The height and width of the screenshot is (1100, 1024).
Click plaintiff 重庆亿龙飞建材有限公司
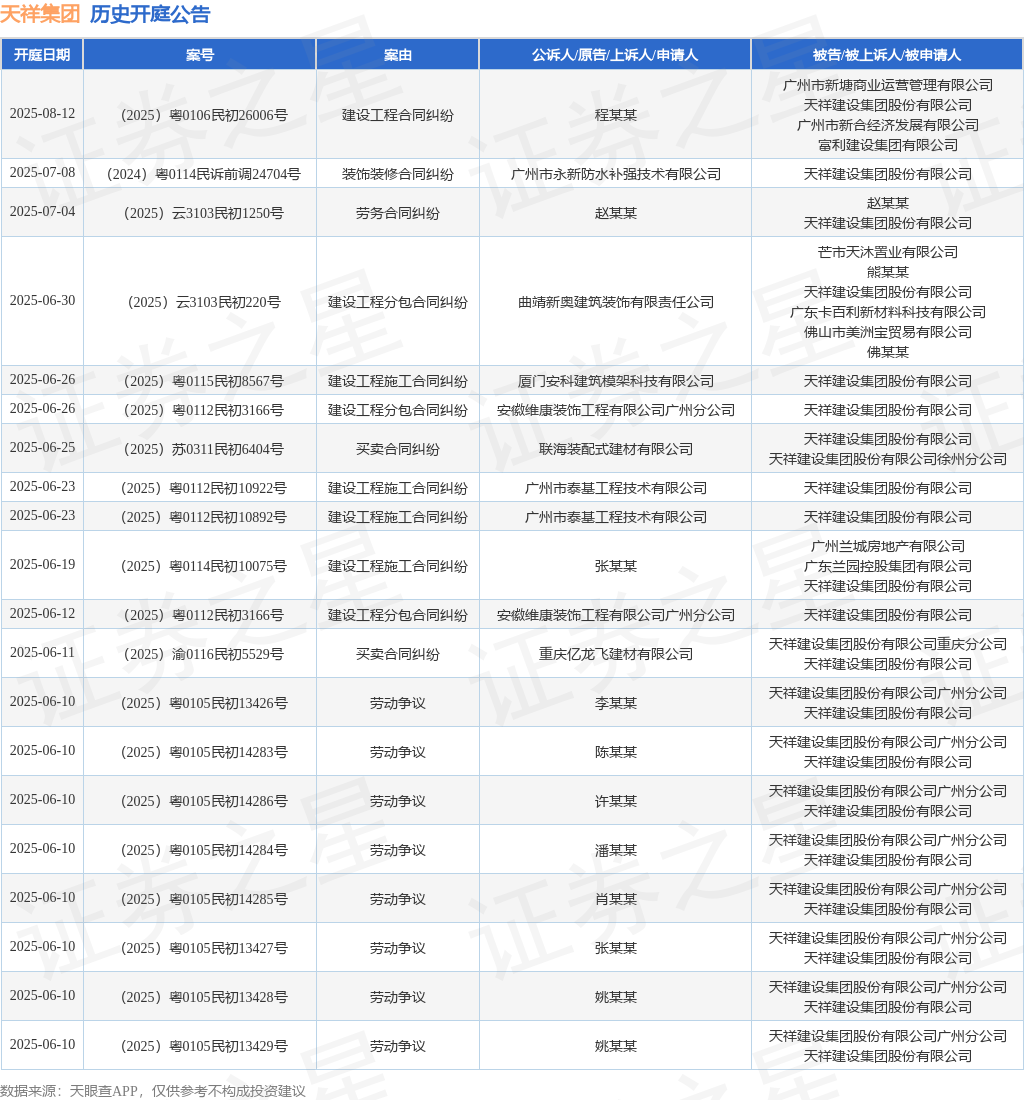(615, 654)
